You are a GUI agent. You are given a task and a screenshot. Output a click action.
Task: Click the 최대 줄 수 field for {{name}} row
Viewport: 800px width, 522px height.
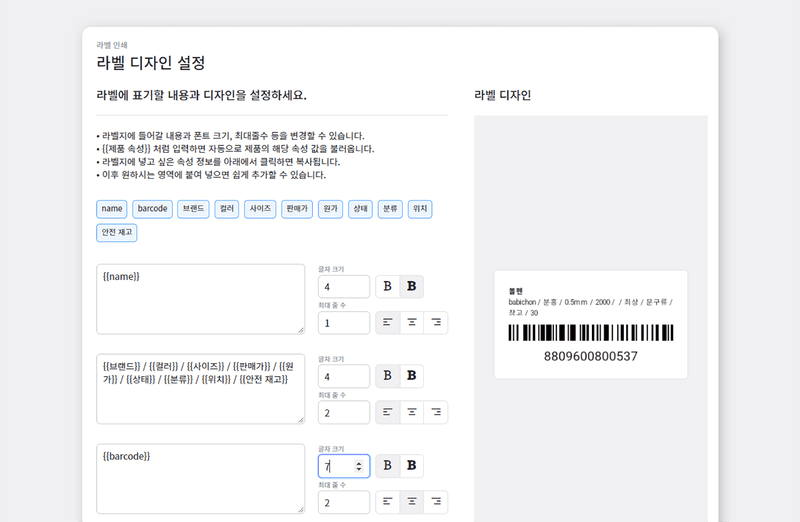click(343, 323)
